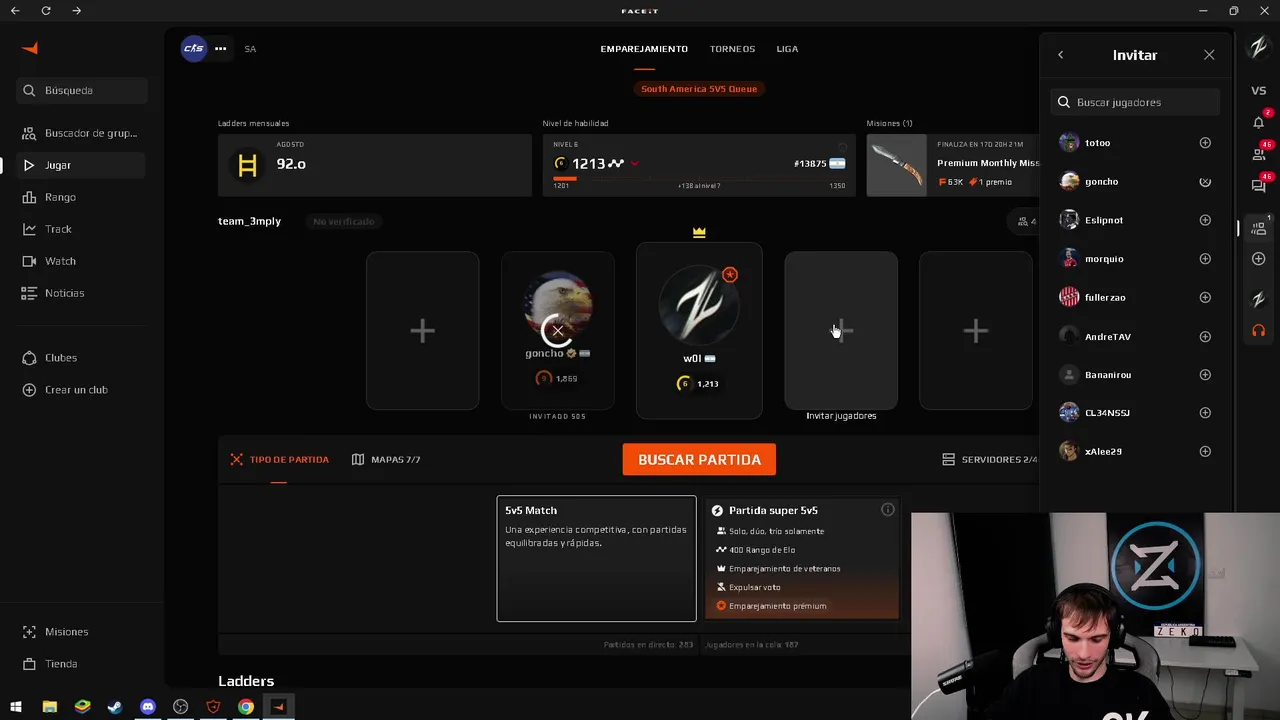Screen dimensions: 1280x720
Task: Open Google Chrome from the taskbar
Action: pos(246,707)
